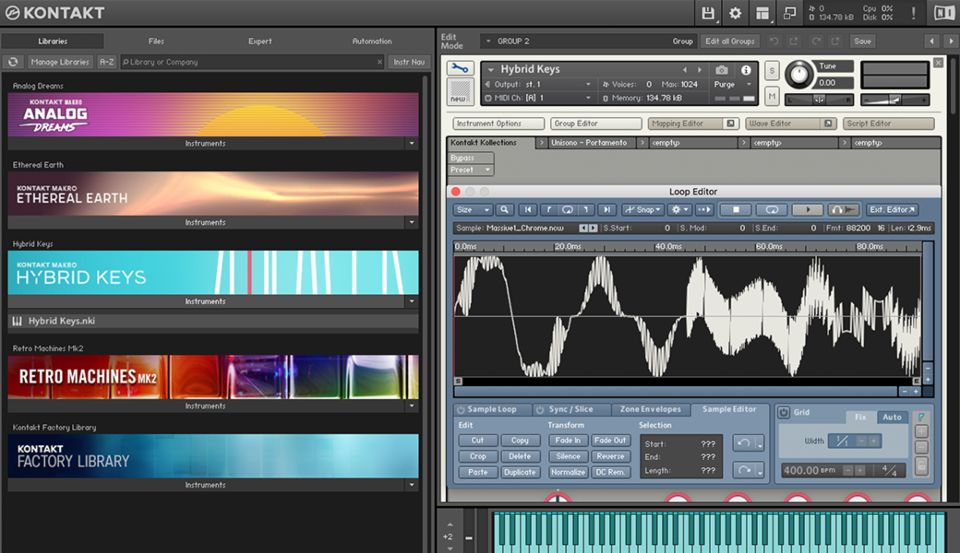Click the Edit all Groups button
The width and height of the screenshot is (960, 553).
point(730,41)
